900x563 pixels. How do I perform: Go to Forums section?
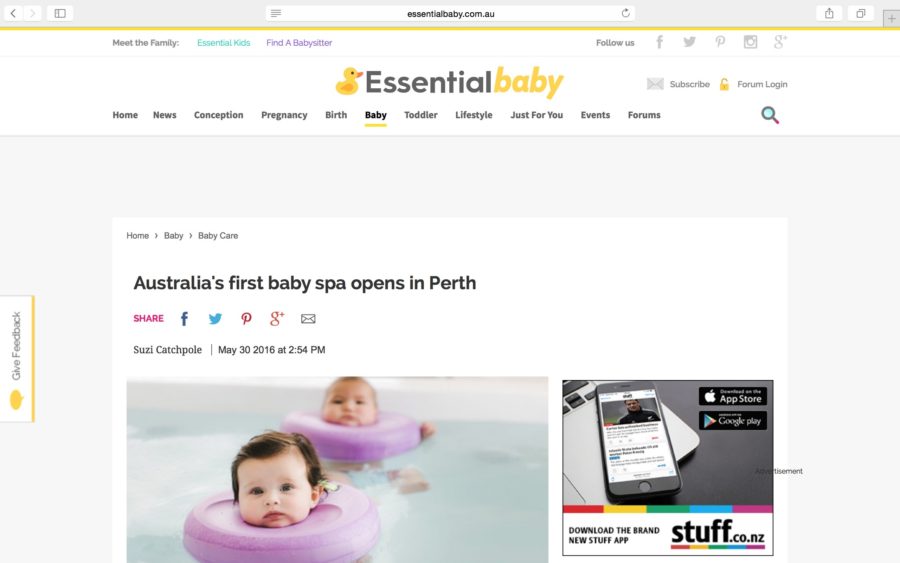pyautogui.click(x=644, y=115)
